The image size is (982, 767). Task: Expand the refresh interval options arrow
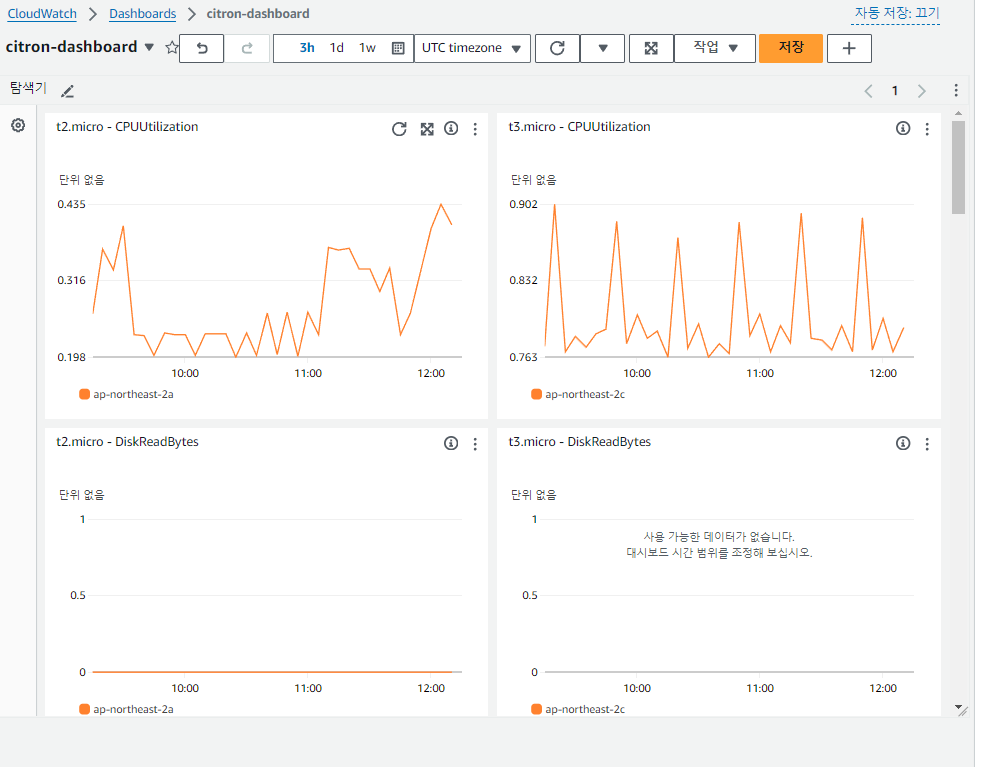tap(602, 48)
